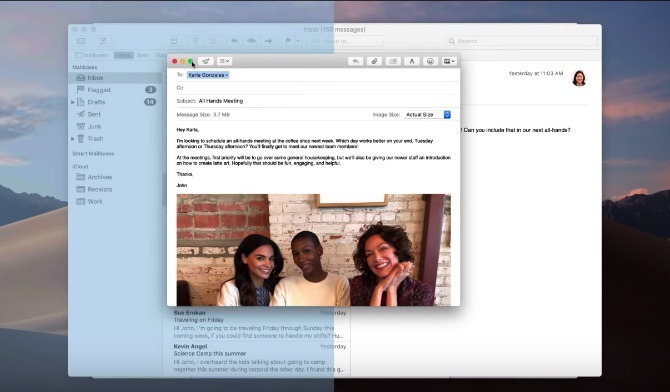Click the Mailboxes button in favorites bar
Viewport: 670px width, 392px height.
click(92, 55)
